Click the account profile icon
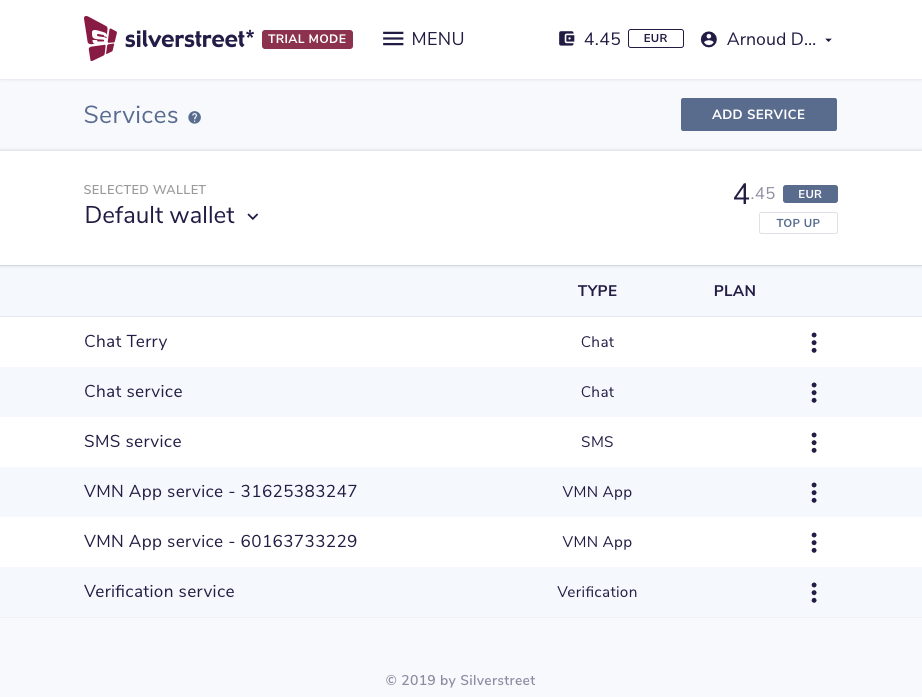Image resolution: width=922 pixels, height=697 pixels. tap(709, 39)
